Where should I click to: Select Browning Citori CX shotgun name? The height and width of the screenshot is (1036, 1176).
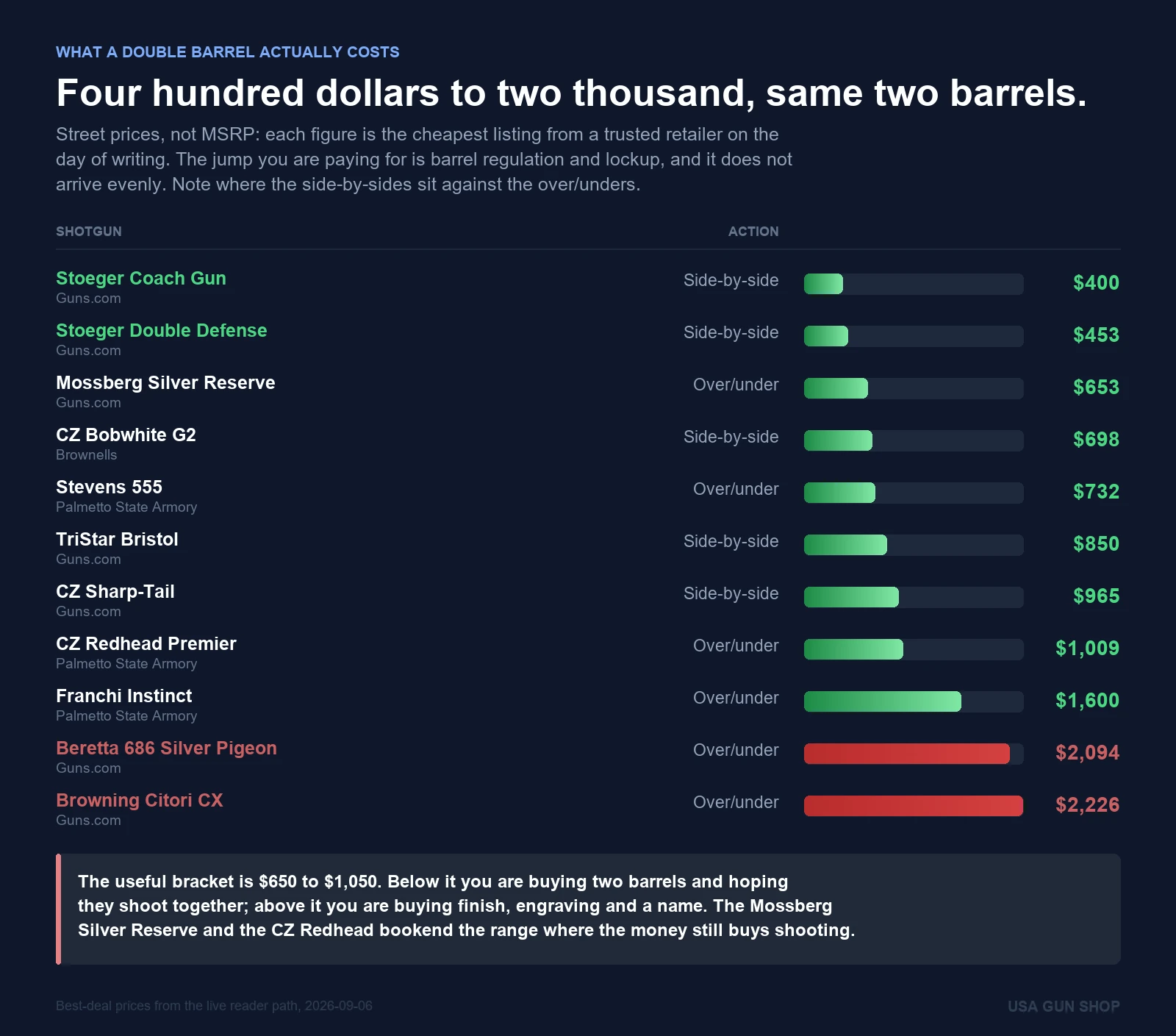pos(139,801)
